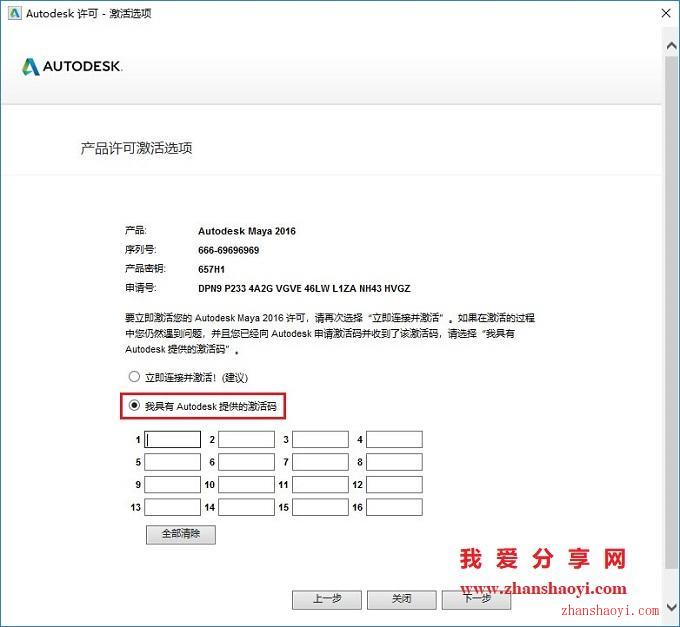Click the request code DPN9 P233 text
Screen dimensions: 680x627
coord(304,288)
